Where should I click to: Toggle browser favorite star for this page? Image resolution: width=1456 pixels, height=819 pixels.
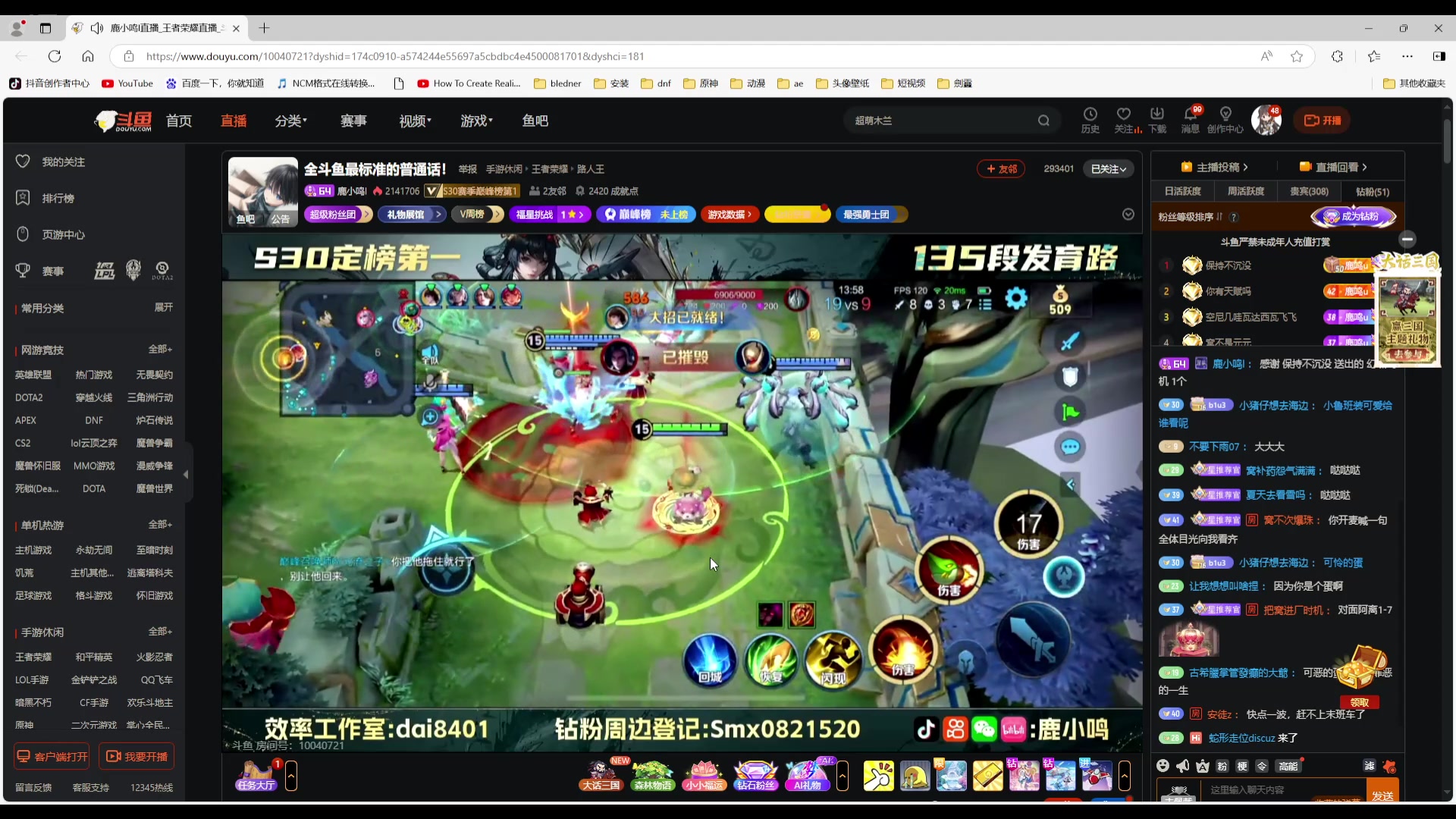pos(1297,56)
